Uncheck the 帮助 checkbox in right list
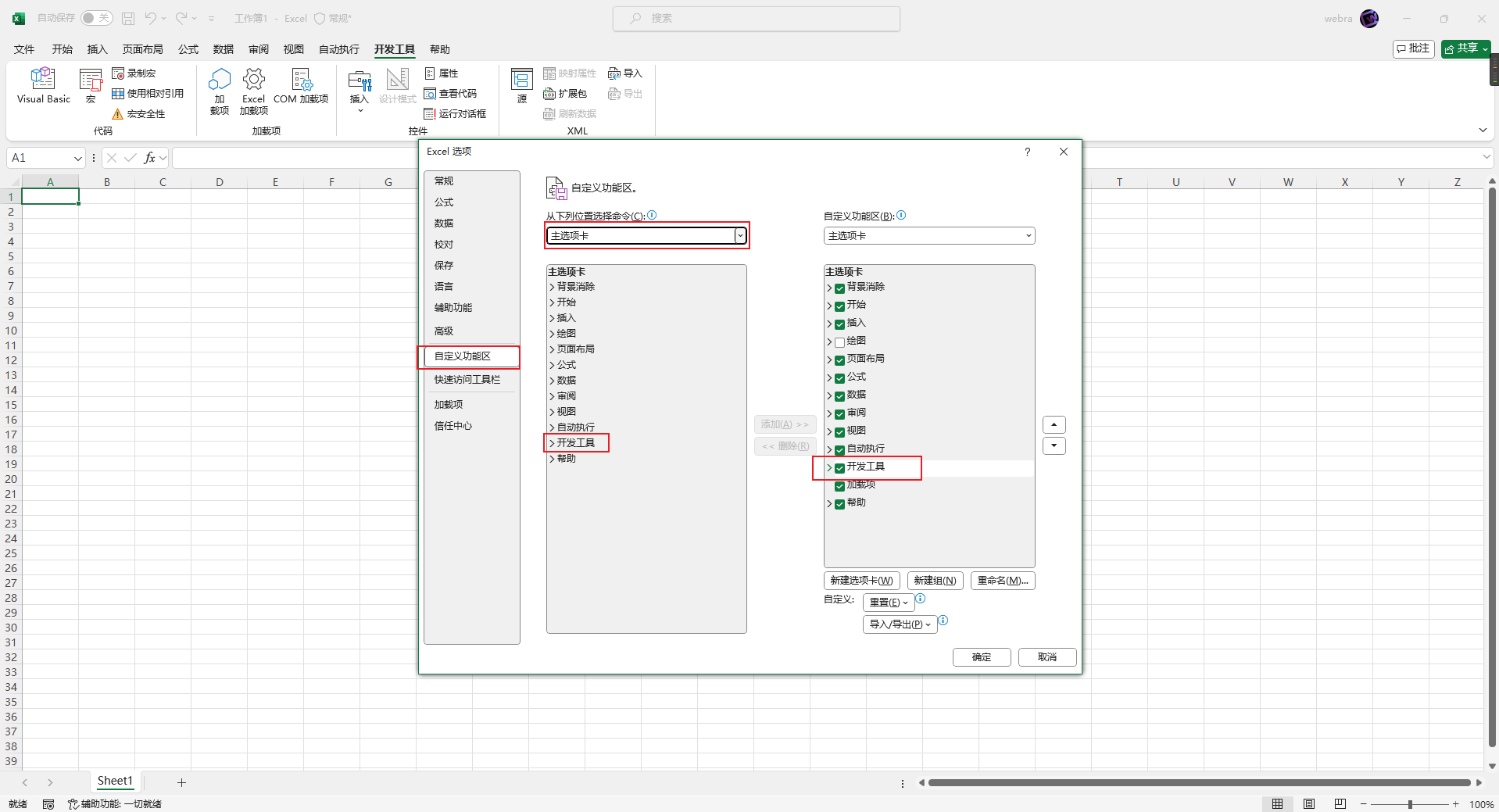 839,504
